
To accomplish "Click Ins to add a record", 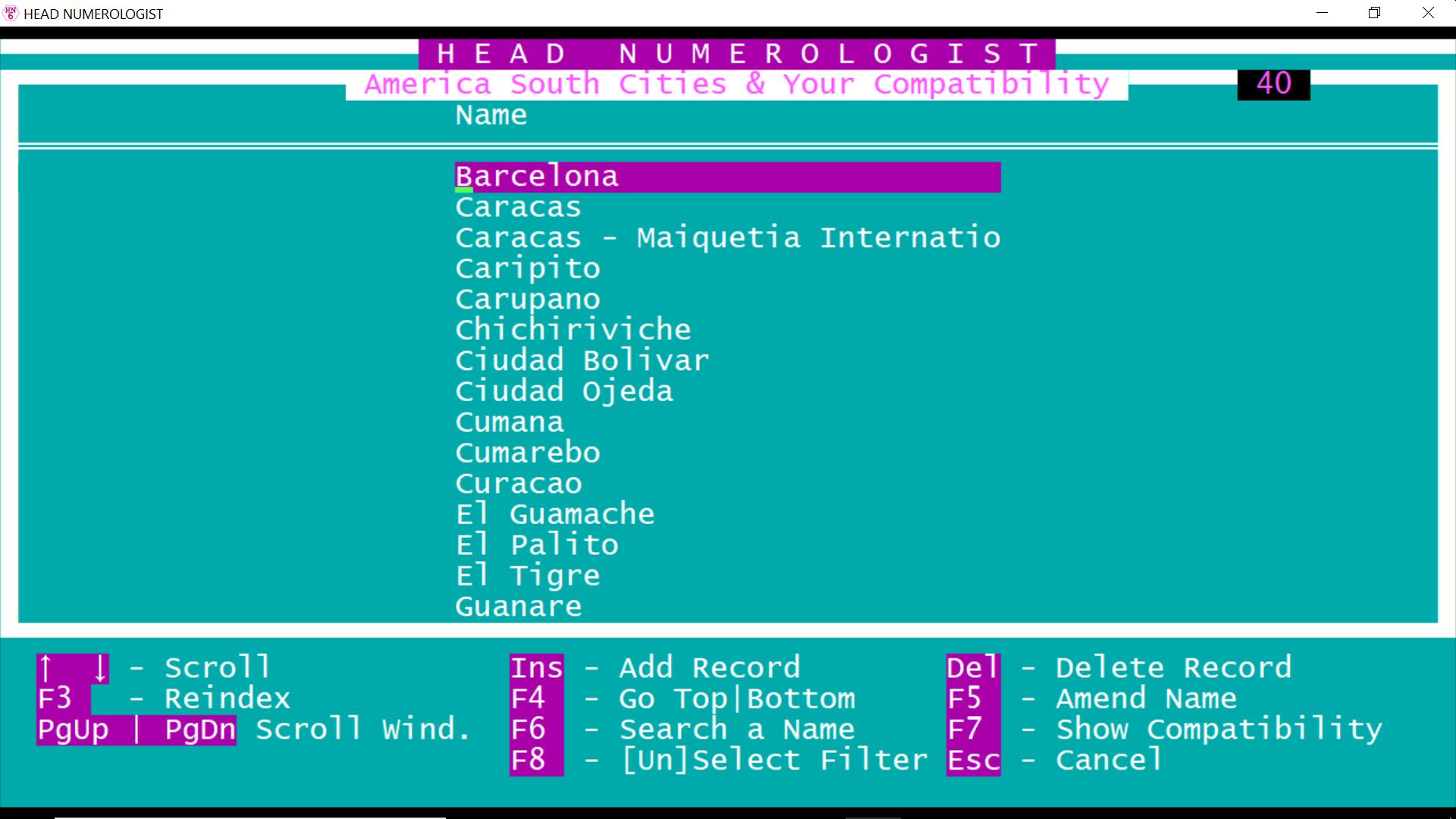I will point(537,668).
